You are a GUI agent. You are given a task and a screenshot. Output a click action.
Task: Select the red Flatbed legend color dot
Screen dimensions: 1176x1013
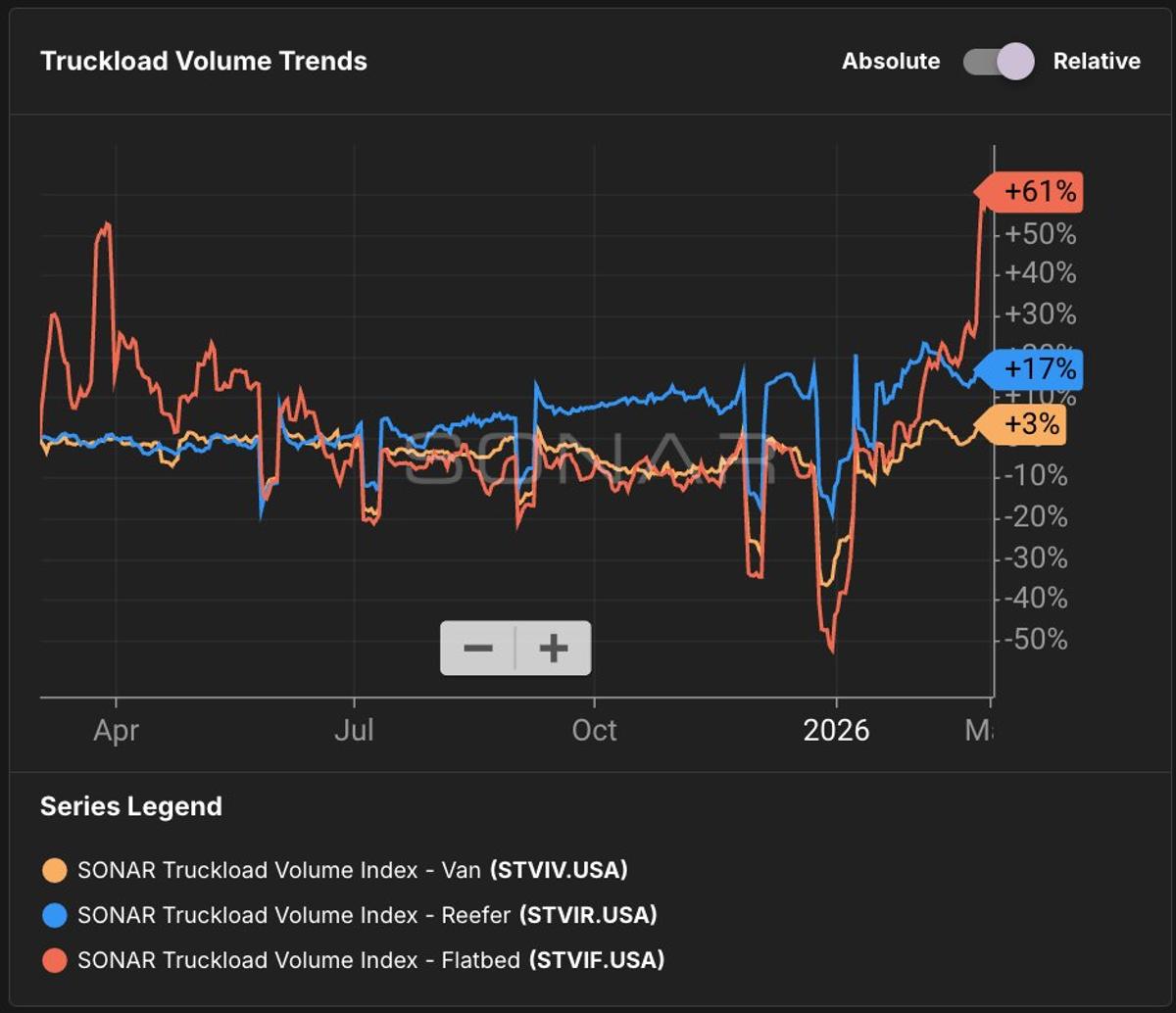[52, 961]
